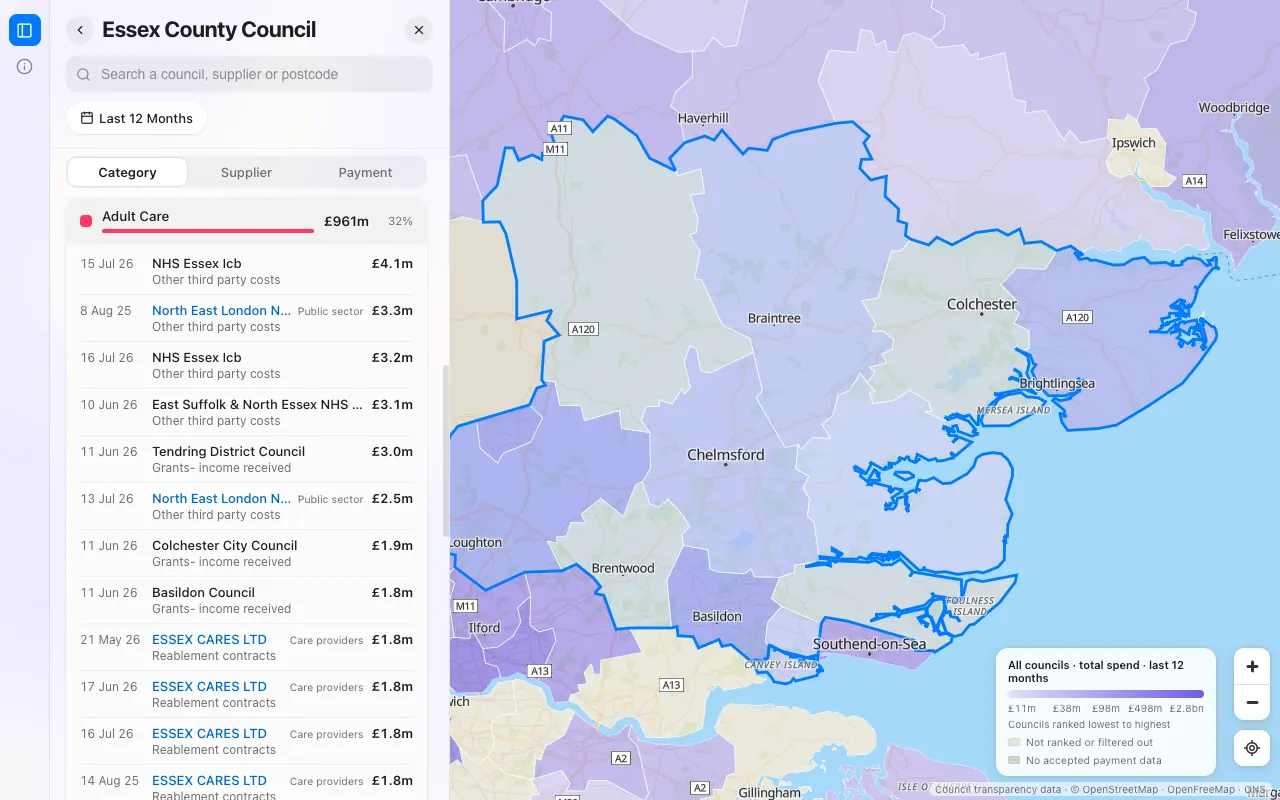
Task: Select the NHS Essex Icb £4.1m row
Action: pyautogui.click(x=247, y=271)
